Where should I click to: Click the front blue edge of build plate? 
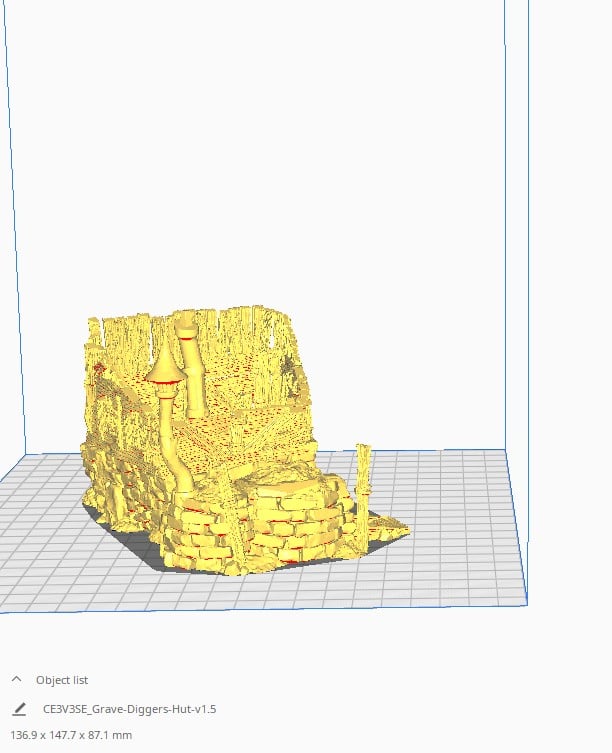264,608
